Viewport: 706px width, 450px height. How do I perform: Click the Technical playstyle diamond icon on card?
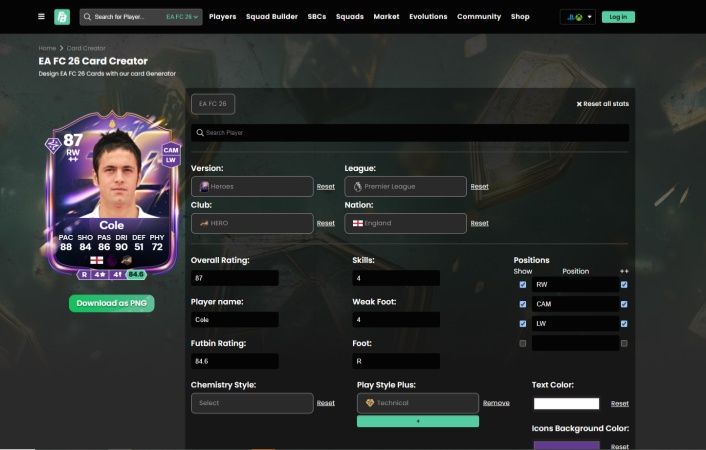pyautogui.click(x=53, y=145)
